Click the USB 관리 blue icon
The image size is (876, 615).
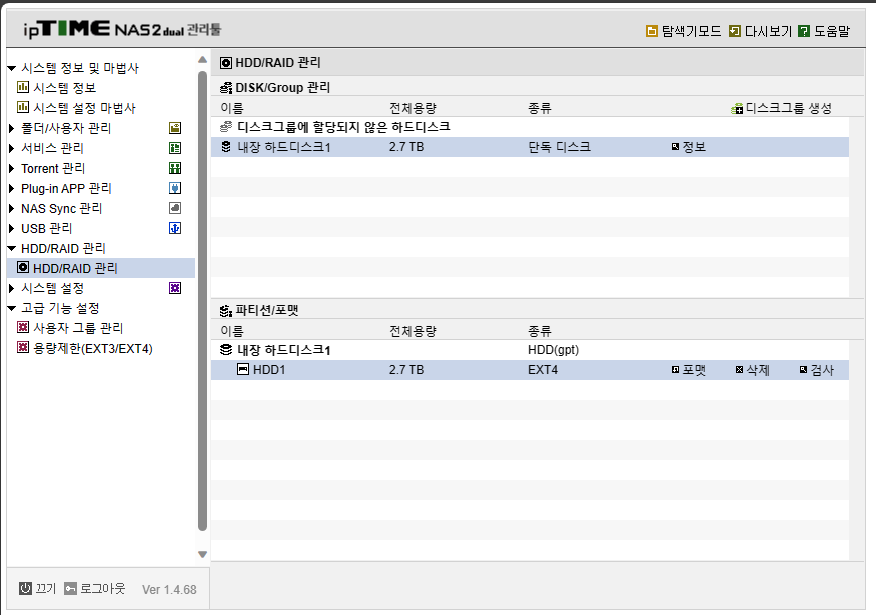(x=175, y=228)
